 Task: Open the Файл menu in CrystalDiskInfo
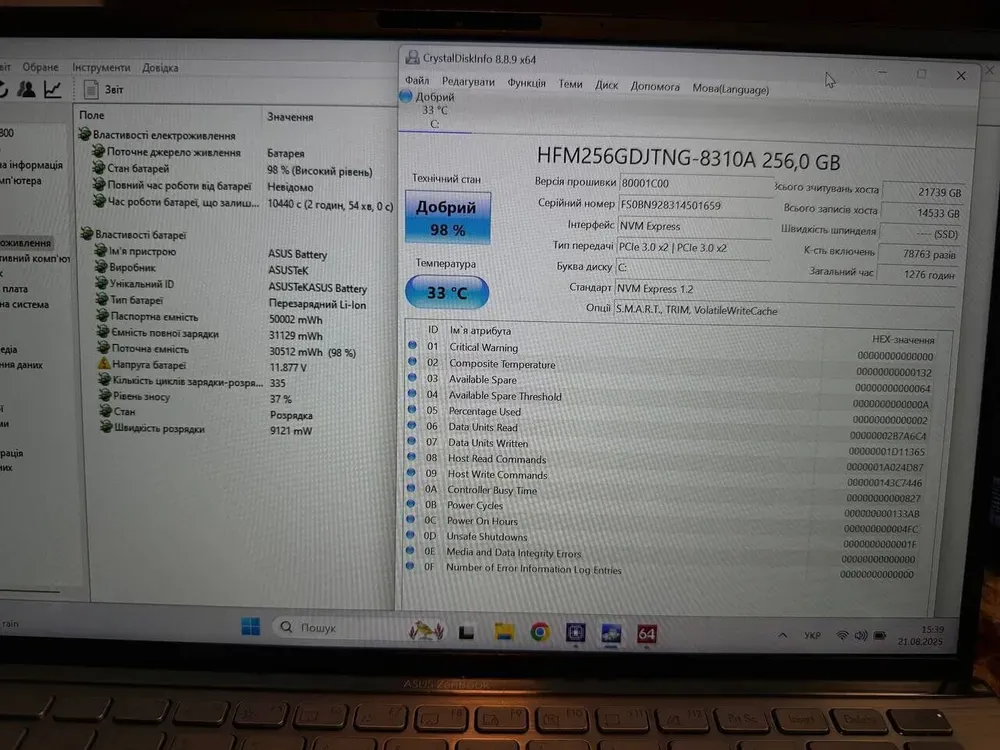(417, 81)
